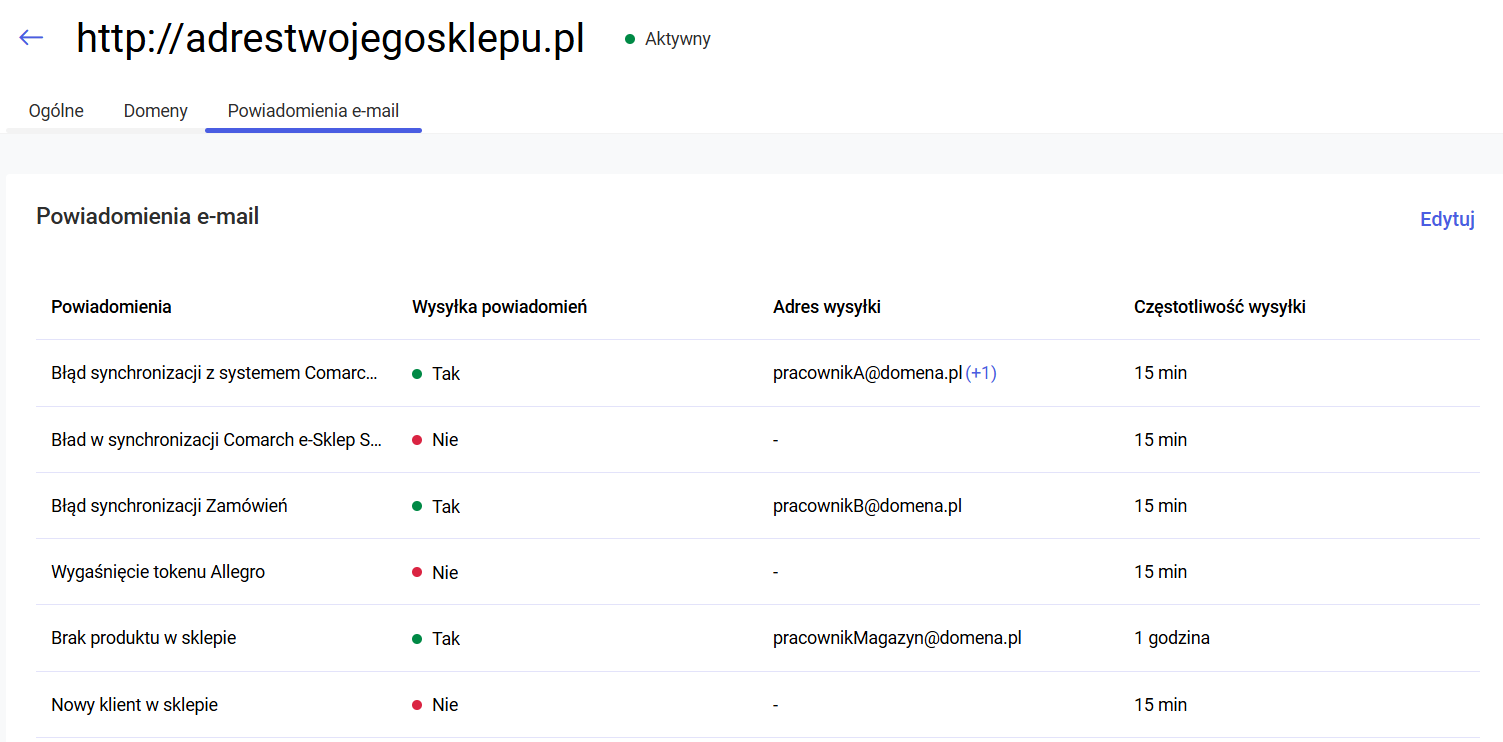Image resolution: width=1503 pixels, height=742 pixels.
Task: Click pracownikMagazyn@domena.pl address
Action: tap(896, 638)
